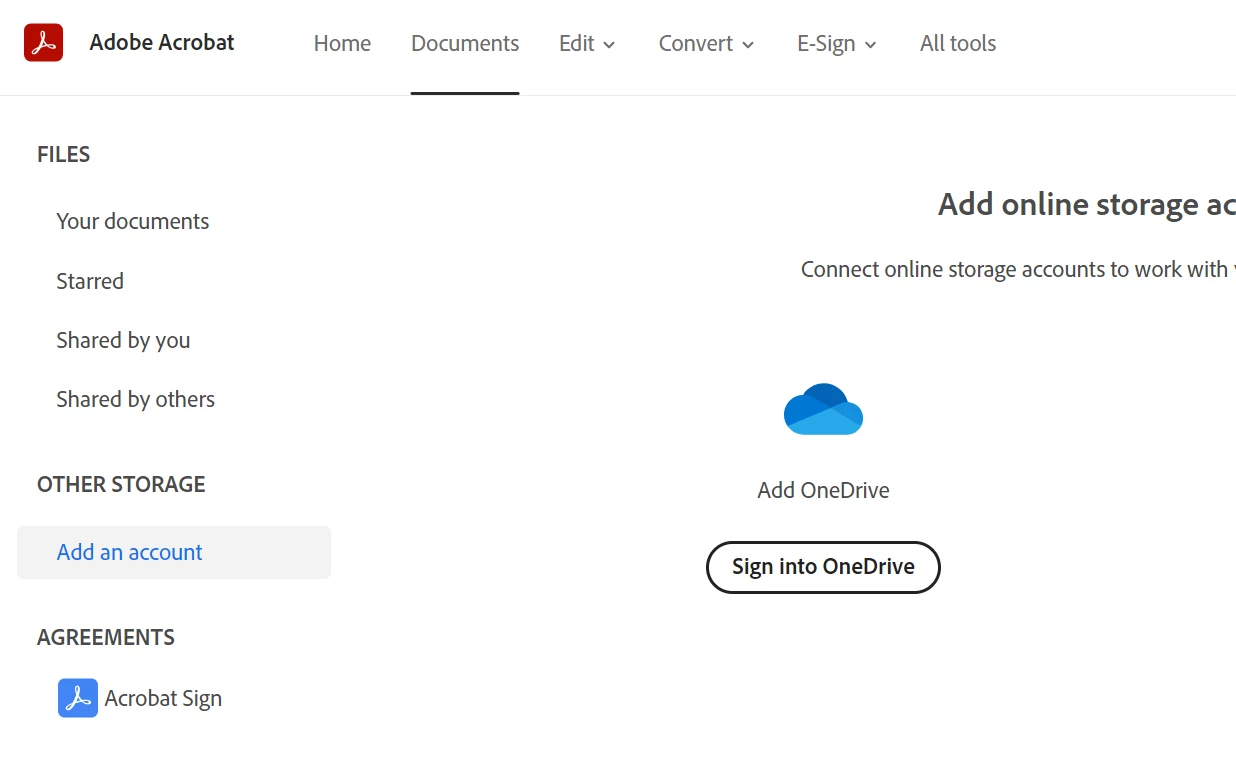Open the All tools tab
1236x766 pixels.
pyautogui.click(x=958, y=43)
